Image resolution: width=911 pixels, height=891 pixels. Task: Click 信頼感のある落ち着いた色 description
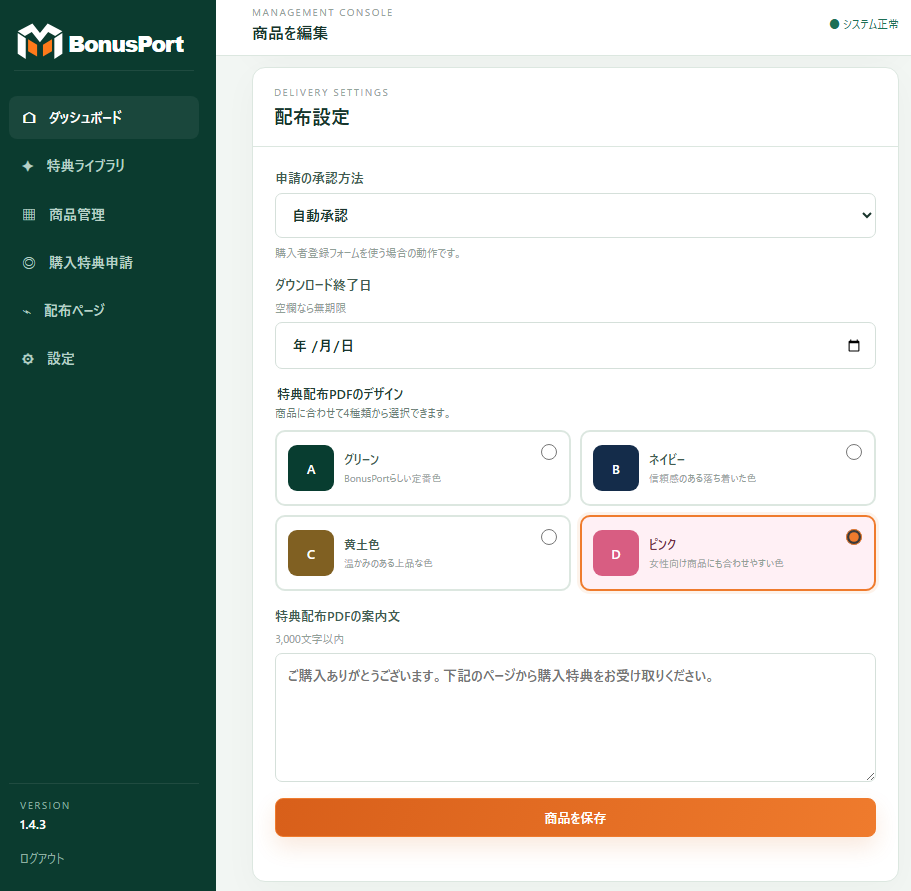coord(702,479)
